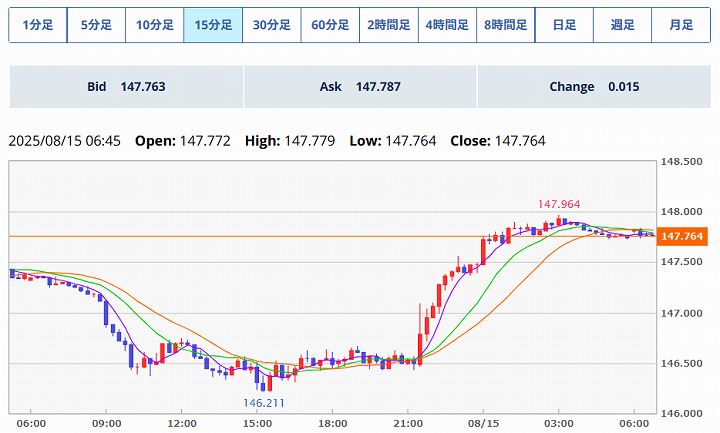Click the Ask 147.787 price cell
Viewport: 720px width, 433px height.
[360, 87]
